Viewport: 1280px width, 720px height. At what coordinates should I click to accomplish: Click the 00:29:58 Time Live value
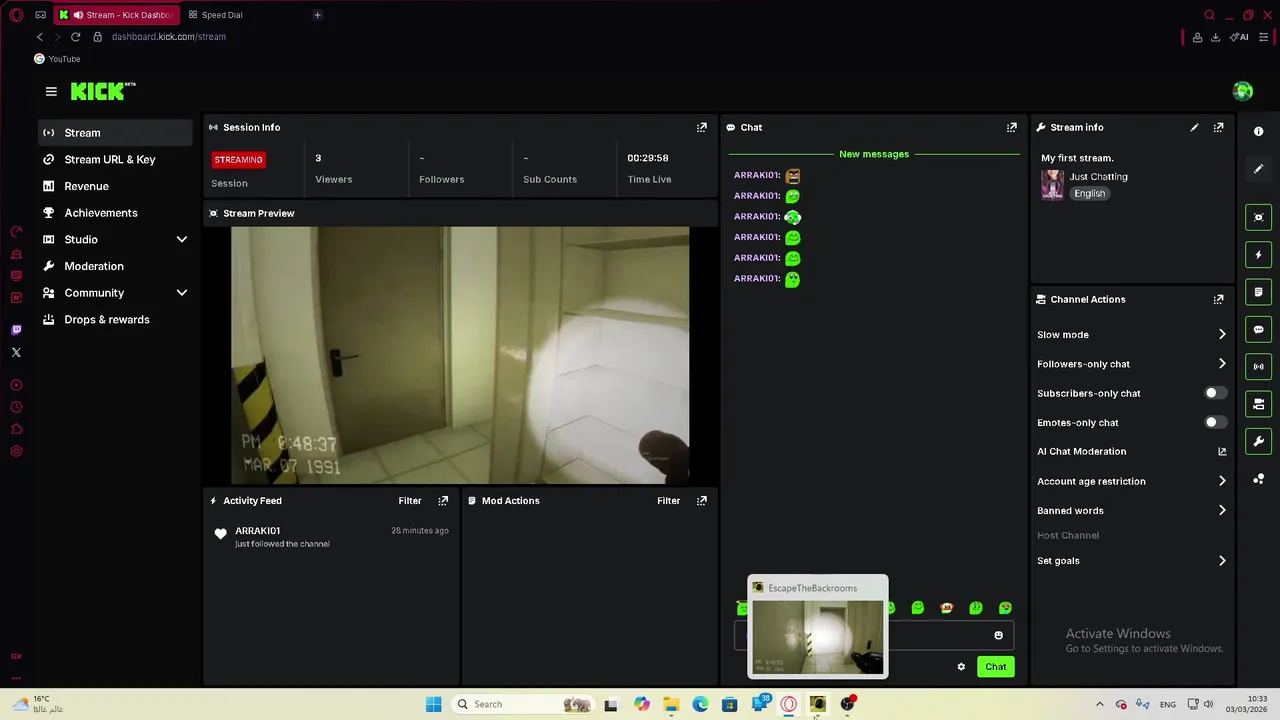click(x=648, y=158)
